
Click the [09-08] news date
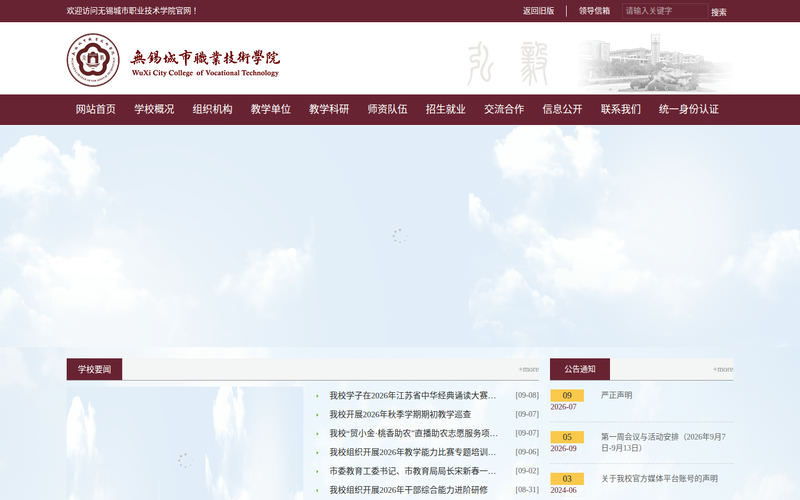coord(527,395)
